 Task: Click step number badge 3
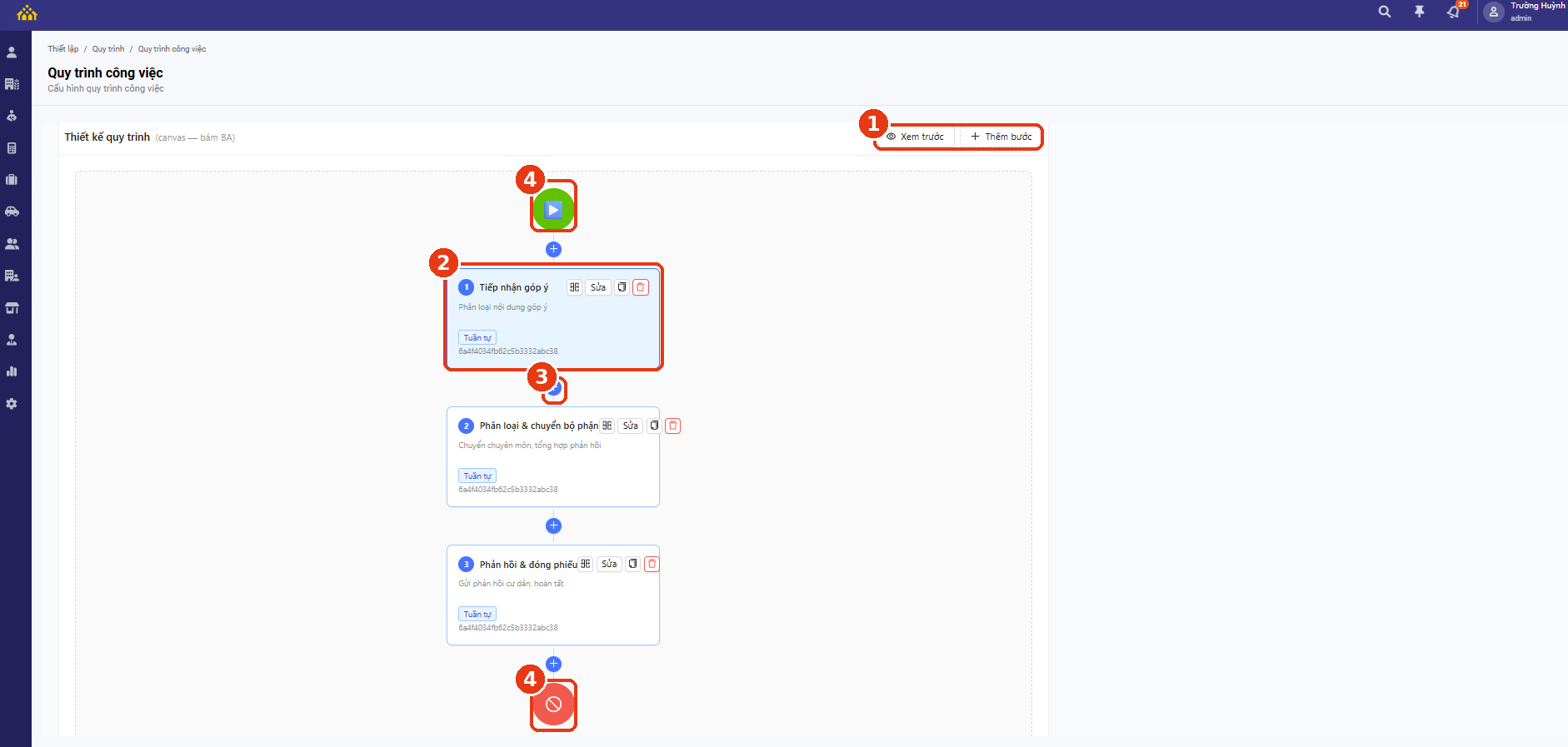click(x=467, y=564)
